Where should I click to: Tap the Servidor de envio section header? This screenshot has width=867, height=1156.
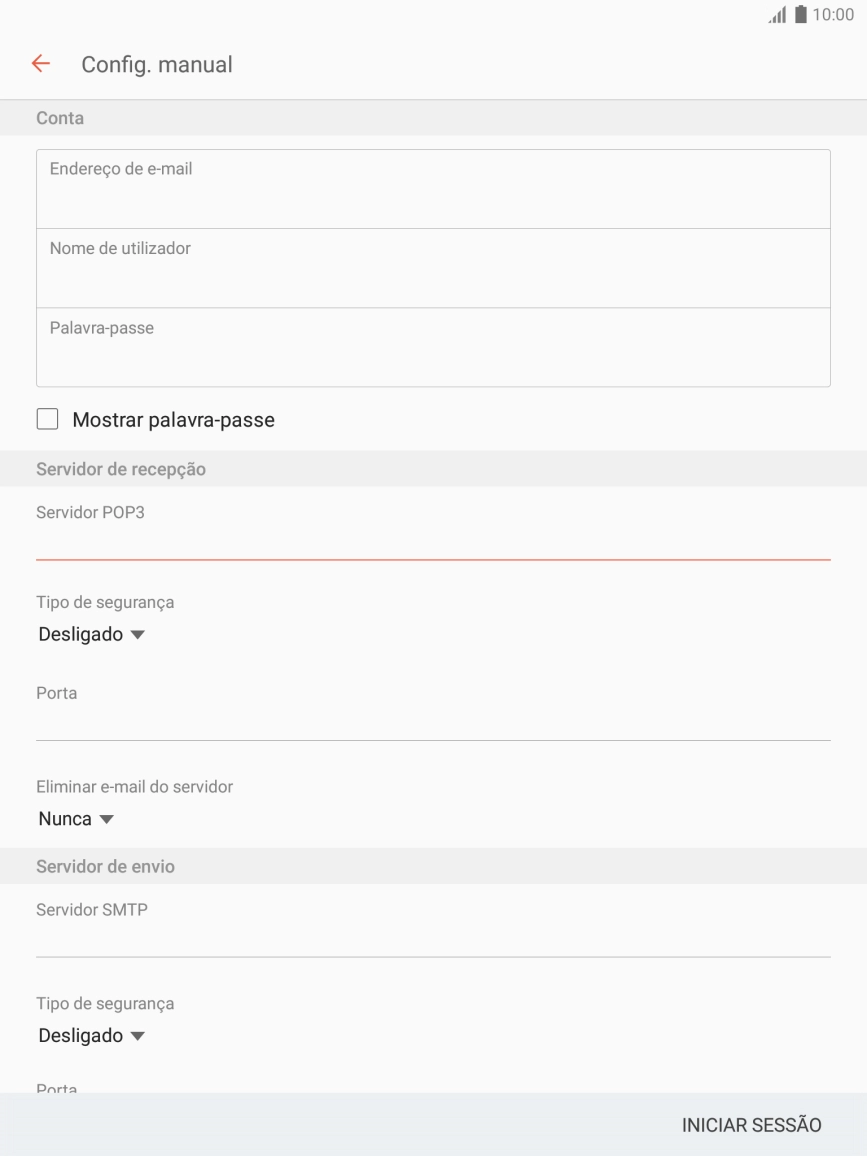pyautogui.click(x=105, y=866)
